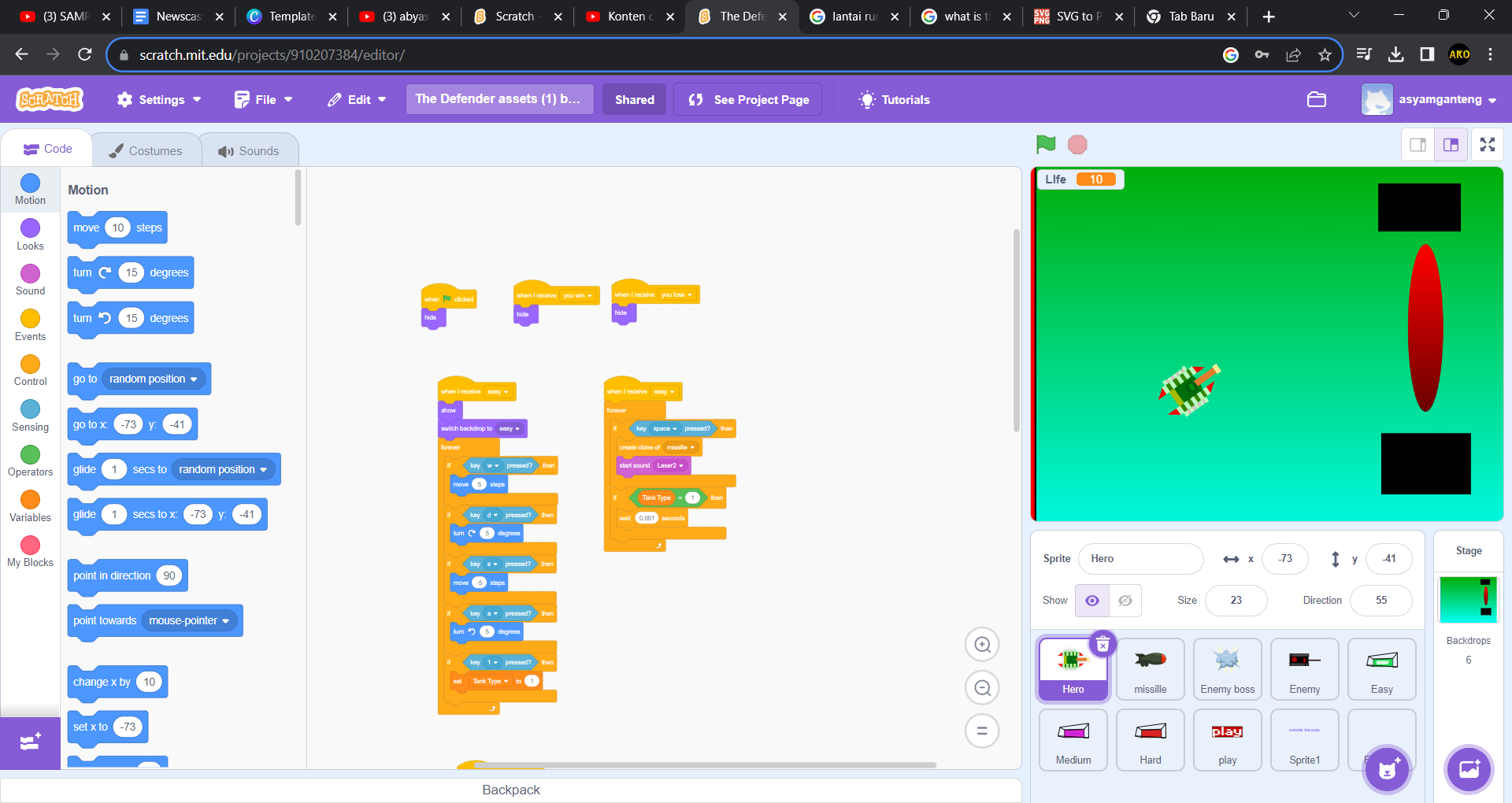The width and height of the screenshot is (1512, 803).
Task: Click the green flag to start project
Action: [1046, 144]
